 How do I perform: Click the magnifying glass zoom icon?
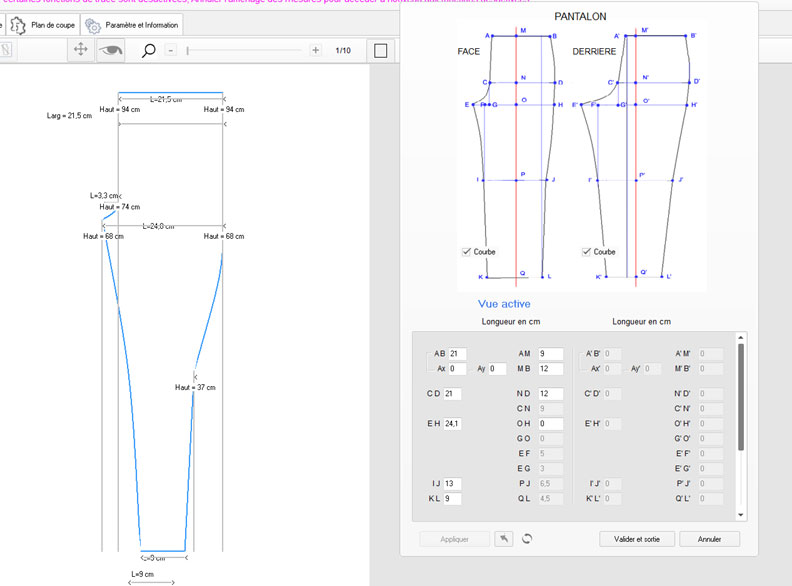click(149, 50)
